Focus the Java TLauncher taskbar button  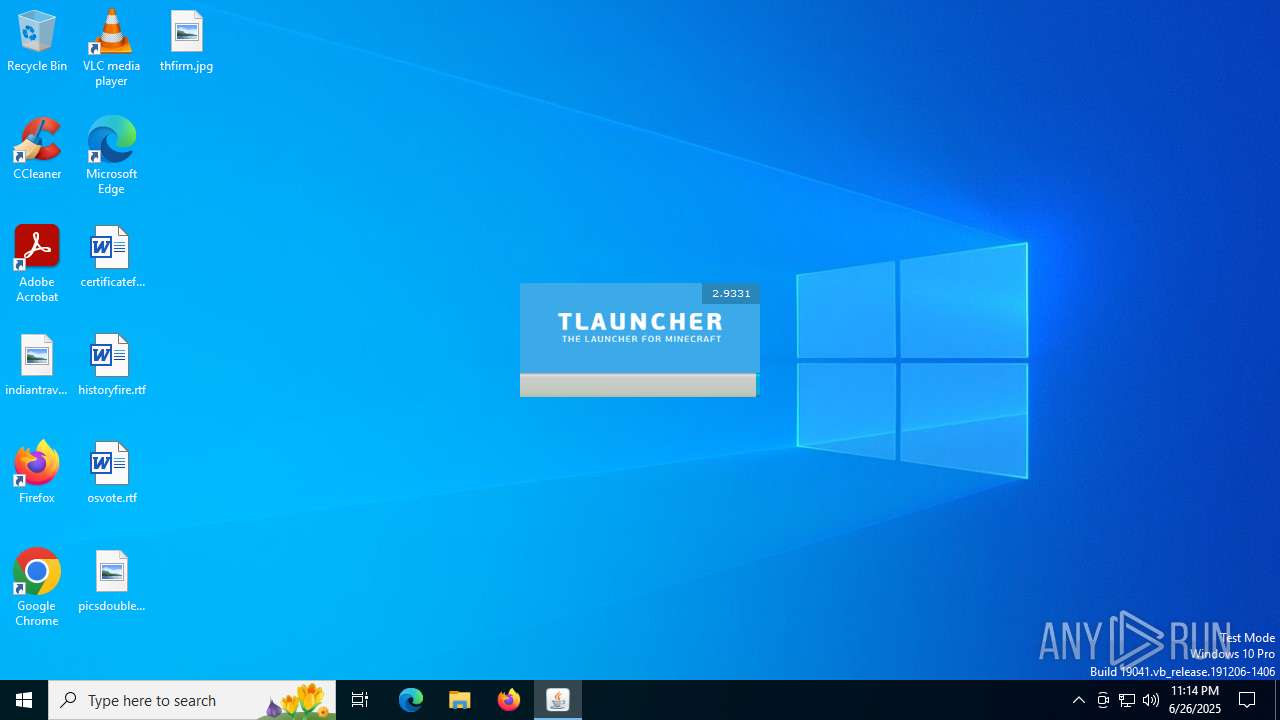[x=558, y=700]
